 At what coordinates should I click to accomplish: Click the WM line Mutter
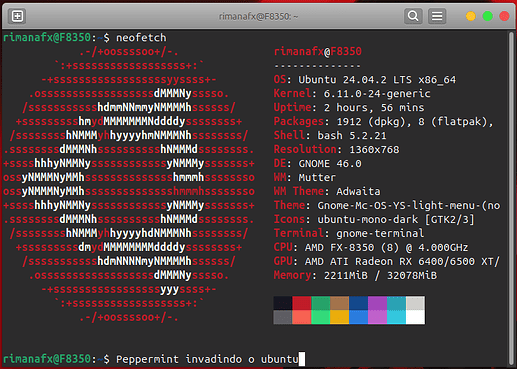coord(305,178)
